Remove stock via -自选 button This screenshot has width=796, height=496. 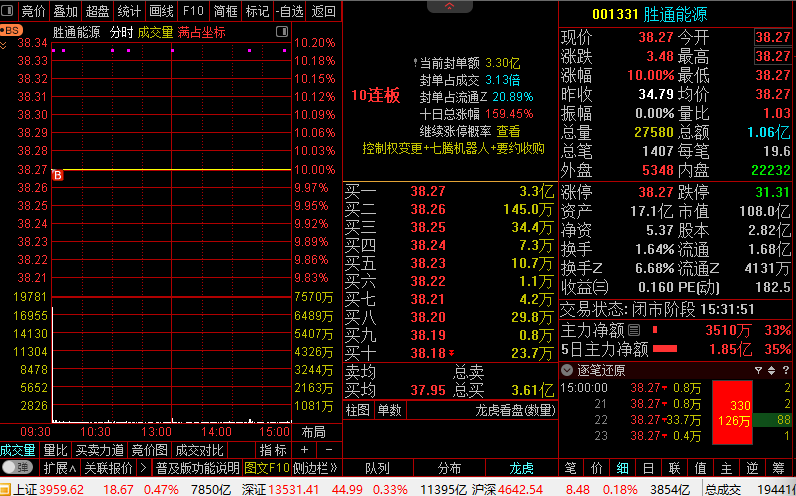pos(289,11)
